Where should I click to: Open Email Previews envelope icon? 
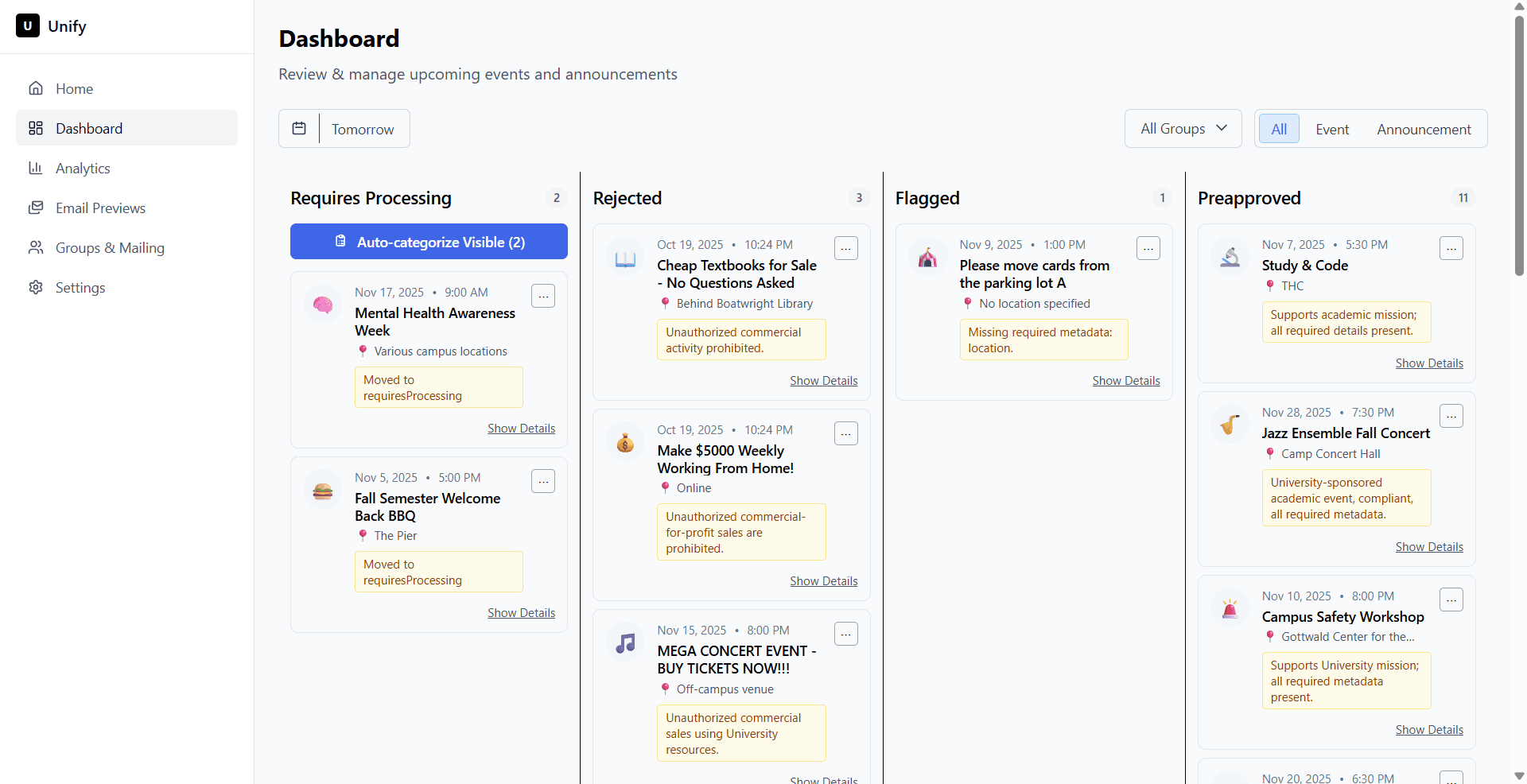pyautogui.click(x=36, y=208)
